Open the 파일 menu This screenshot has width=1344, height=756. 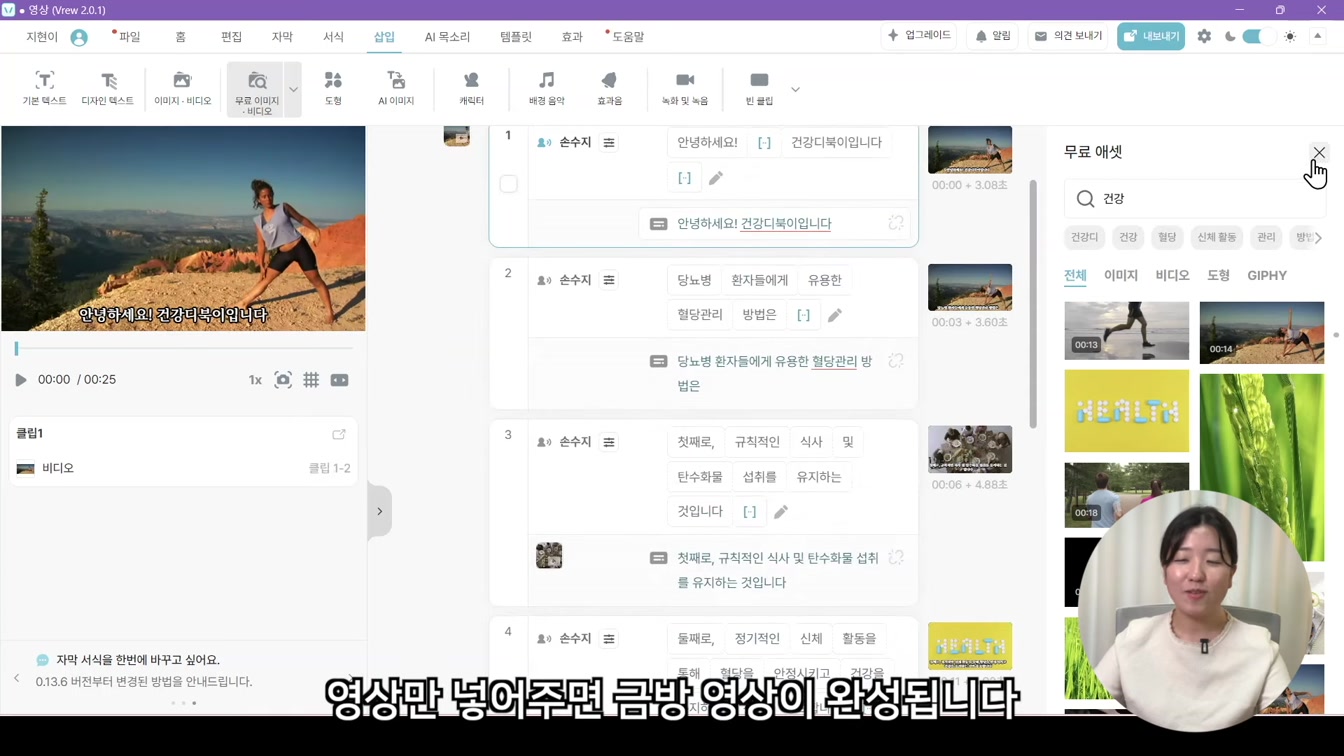129,37
